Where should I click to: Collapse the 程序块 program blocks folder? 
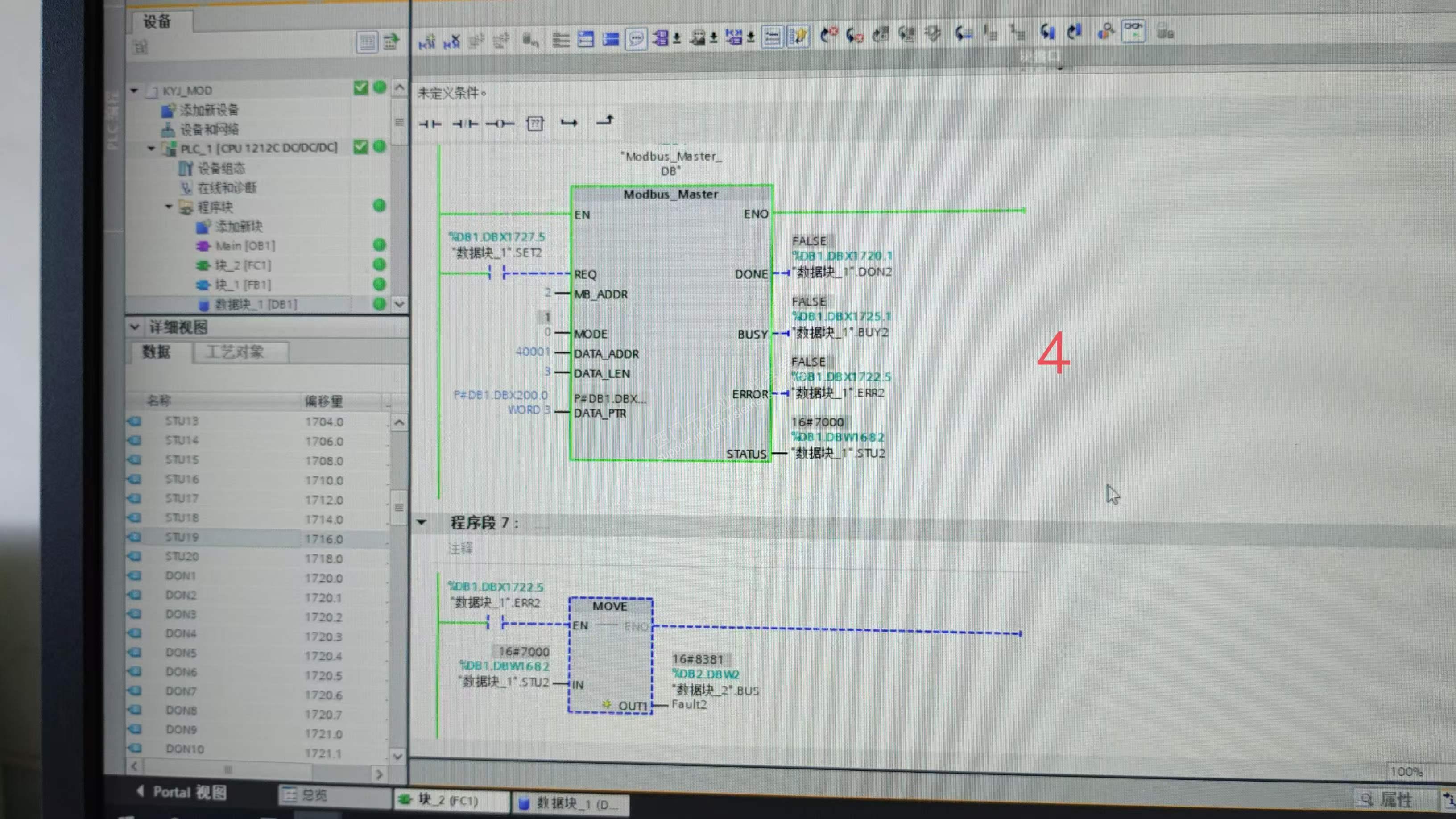tap(169, 207)
